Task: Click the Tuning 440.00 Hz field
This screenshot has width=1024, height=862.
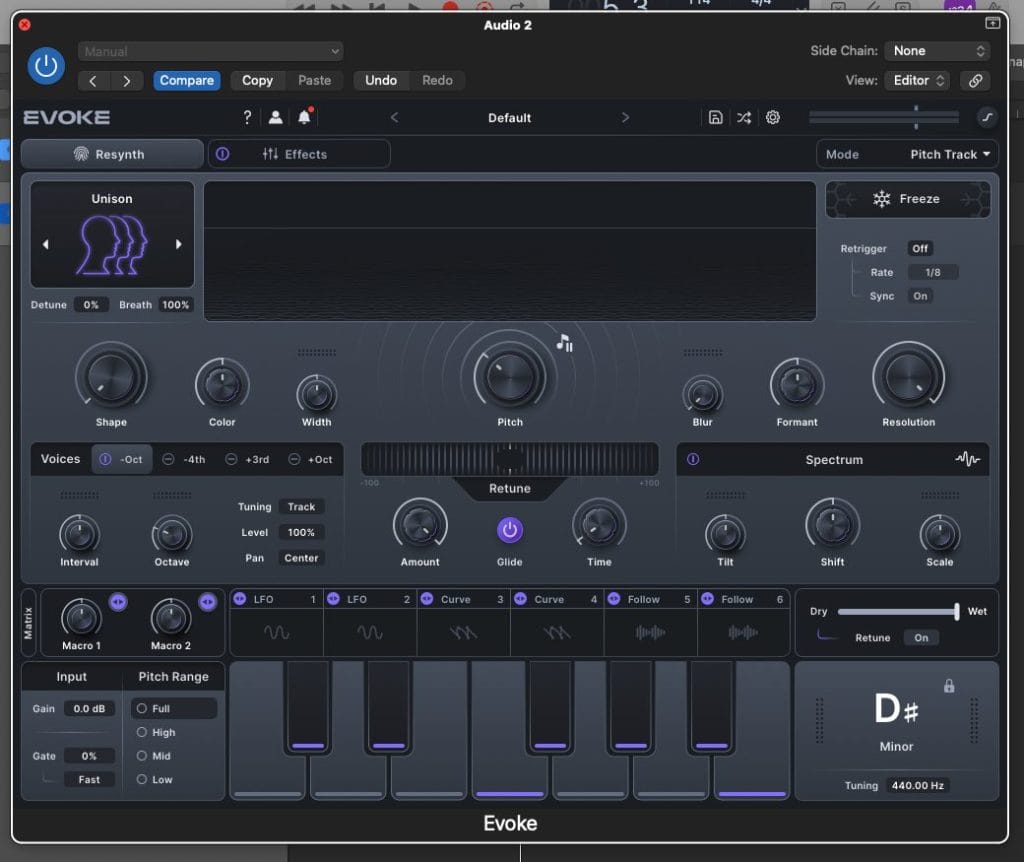Action: pyautogui.click(x=917, y=786)
